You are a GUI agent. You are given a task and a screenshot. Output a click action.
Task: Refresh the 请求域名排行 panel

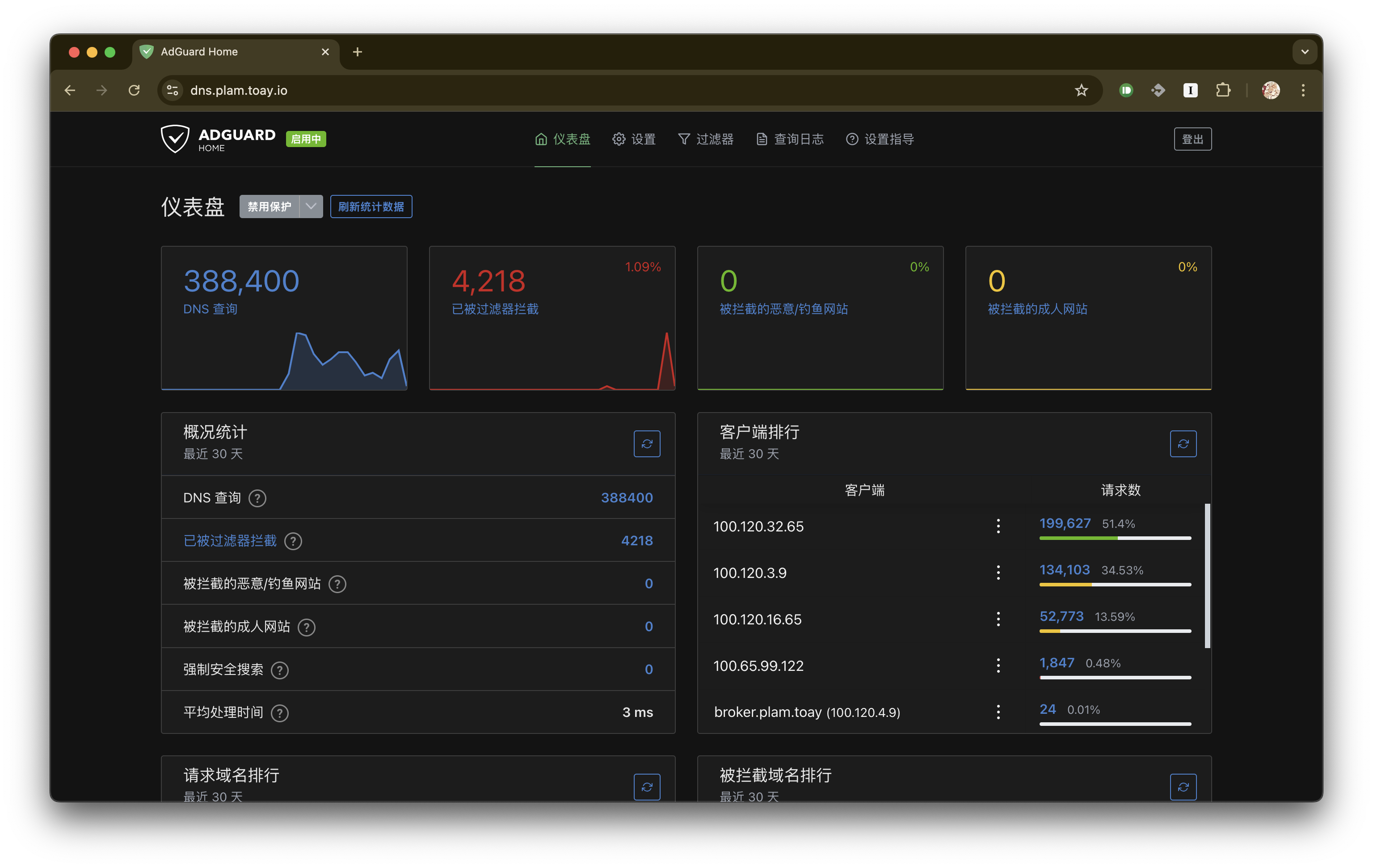[647, 787]
